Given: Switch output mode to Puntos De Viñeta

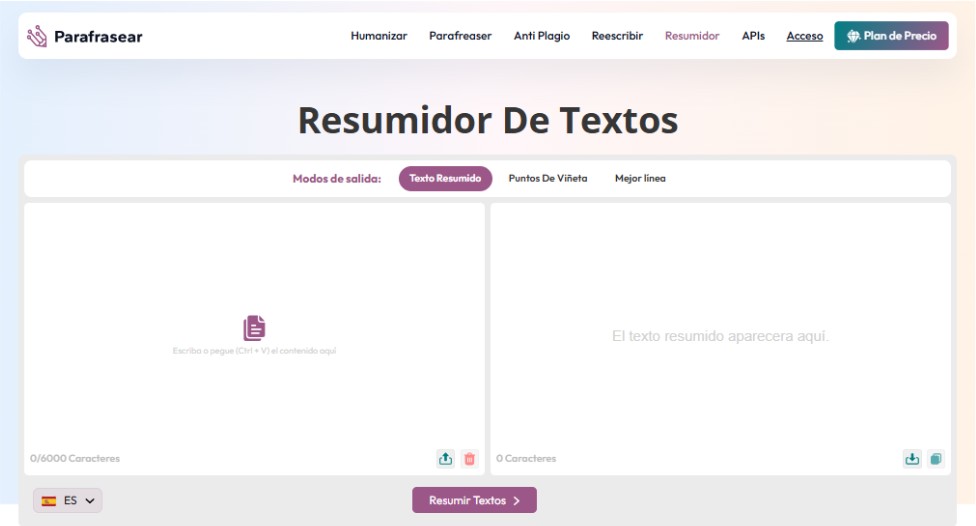Looking at the screenshot, I should [x=547, y=179].
